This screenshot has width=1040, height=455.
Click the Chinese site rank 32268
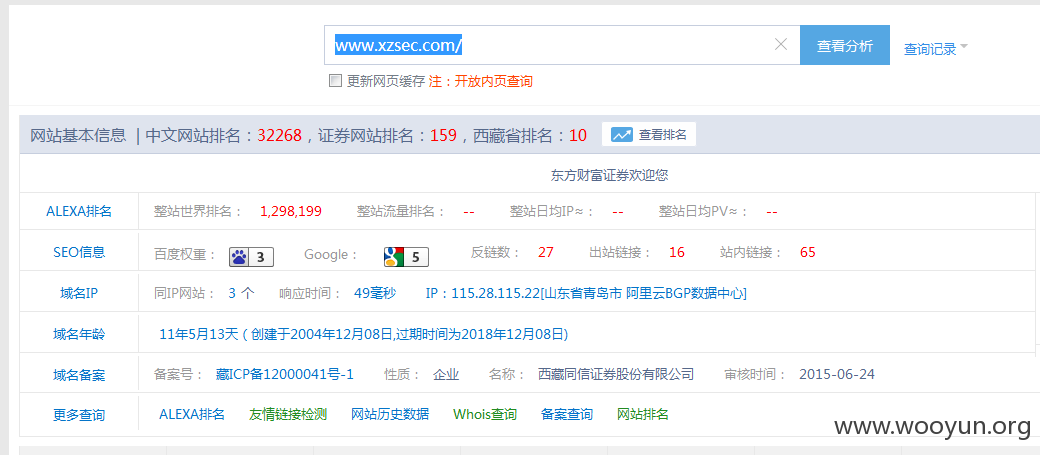point(280,135)
